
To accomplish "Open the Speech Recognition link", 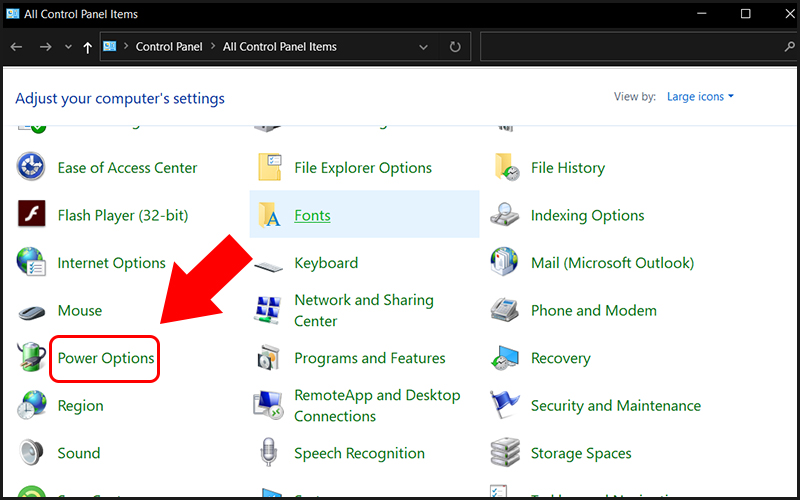I will (x=359, y=454).
